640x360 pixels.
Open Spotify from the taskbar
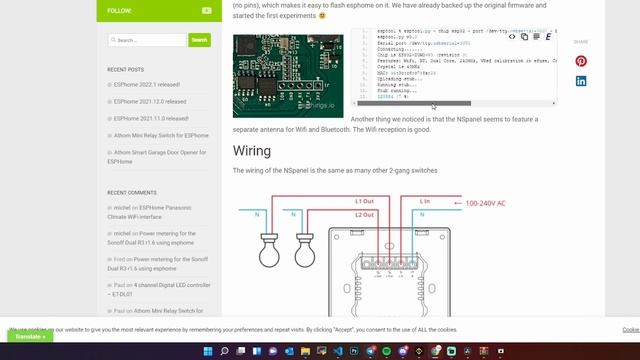tap(387, 351)
